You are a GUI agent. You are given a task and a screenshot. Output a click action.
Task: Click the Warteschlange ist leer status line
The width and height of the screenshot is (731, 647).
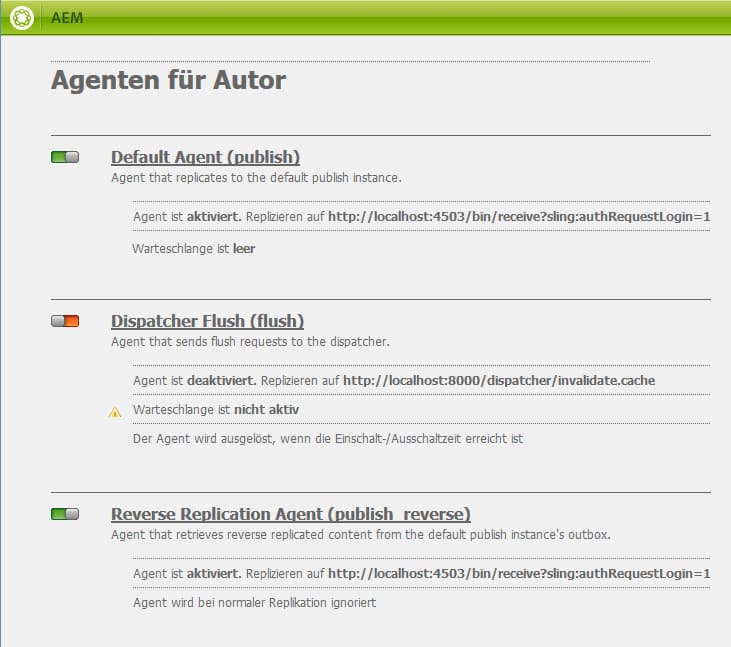pos(193,248)
